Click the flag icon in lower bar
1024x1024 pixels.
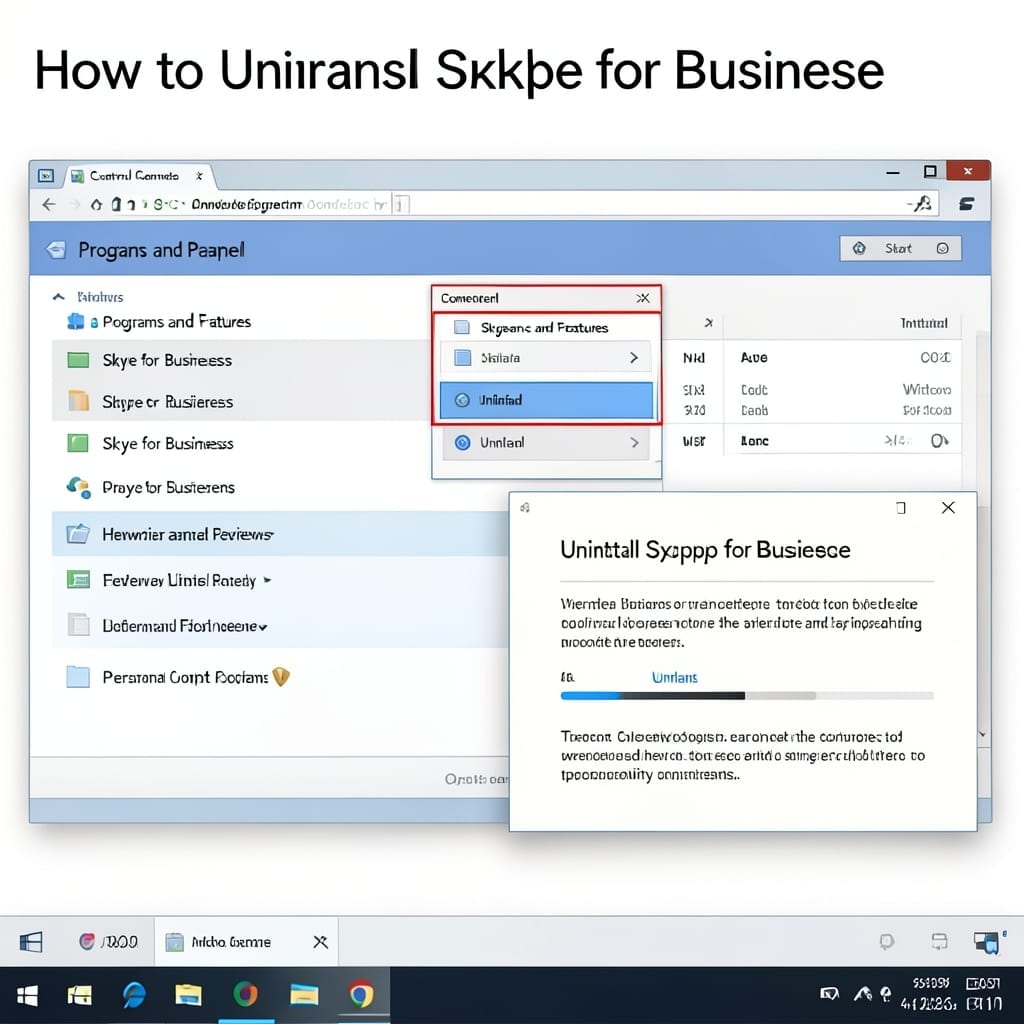tap(31, 942)
